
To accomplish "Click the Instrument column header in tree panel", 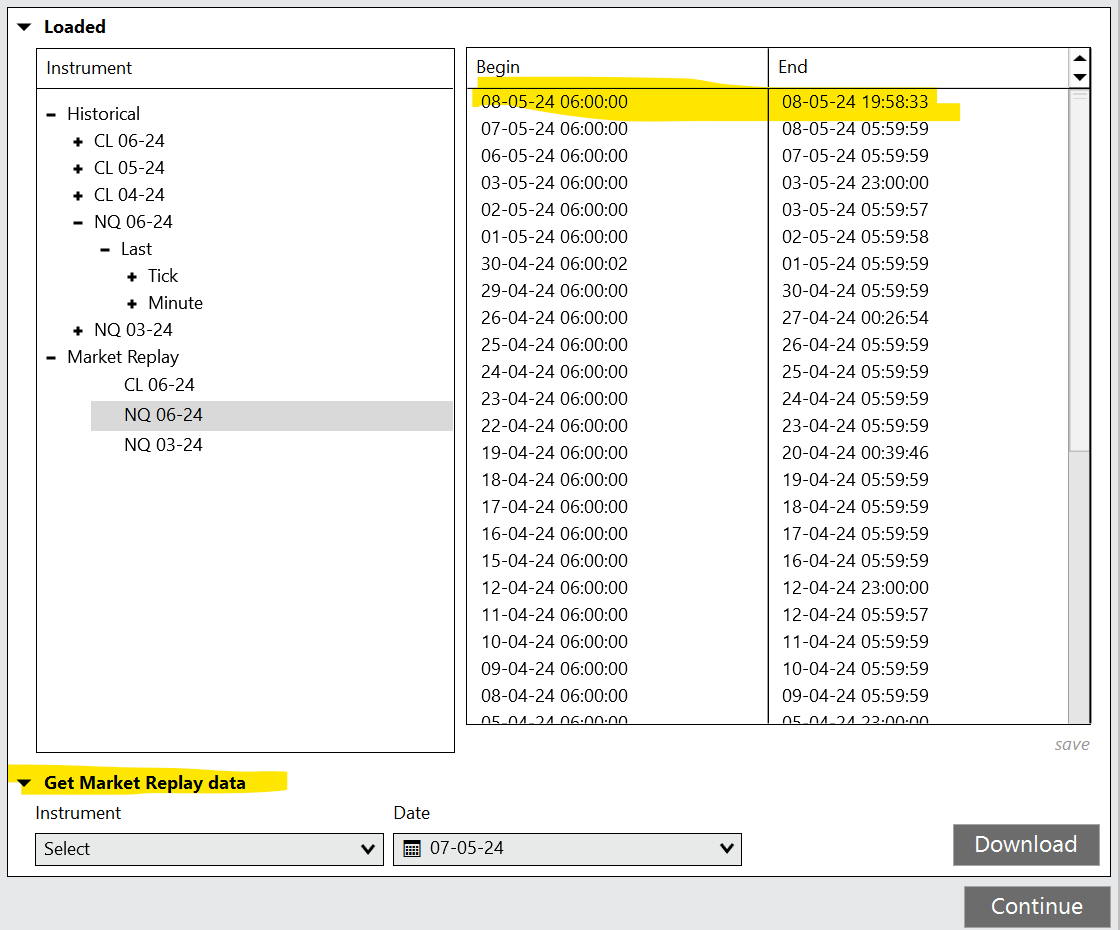I will [x=245, y=69].
